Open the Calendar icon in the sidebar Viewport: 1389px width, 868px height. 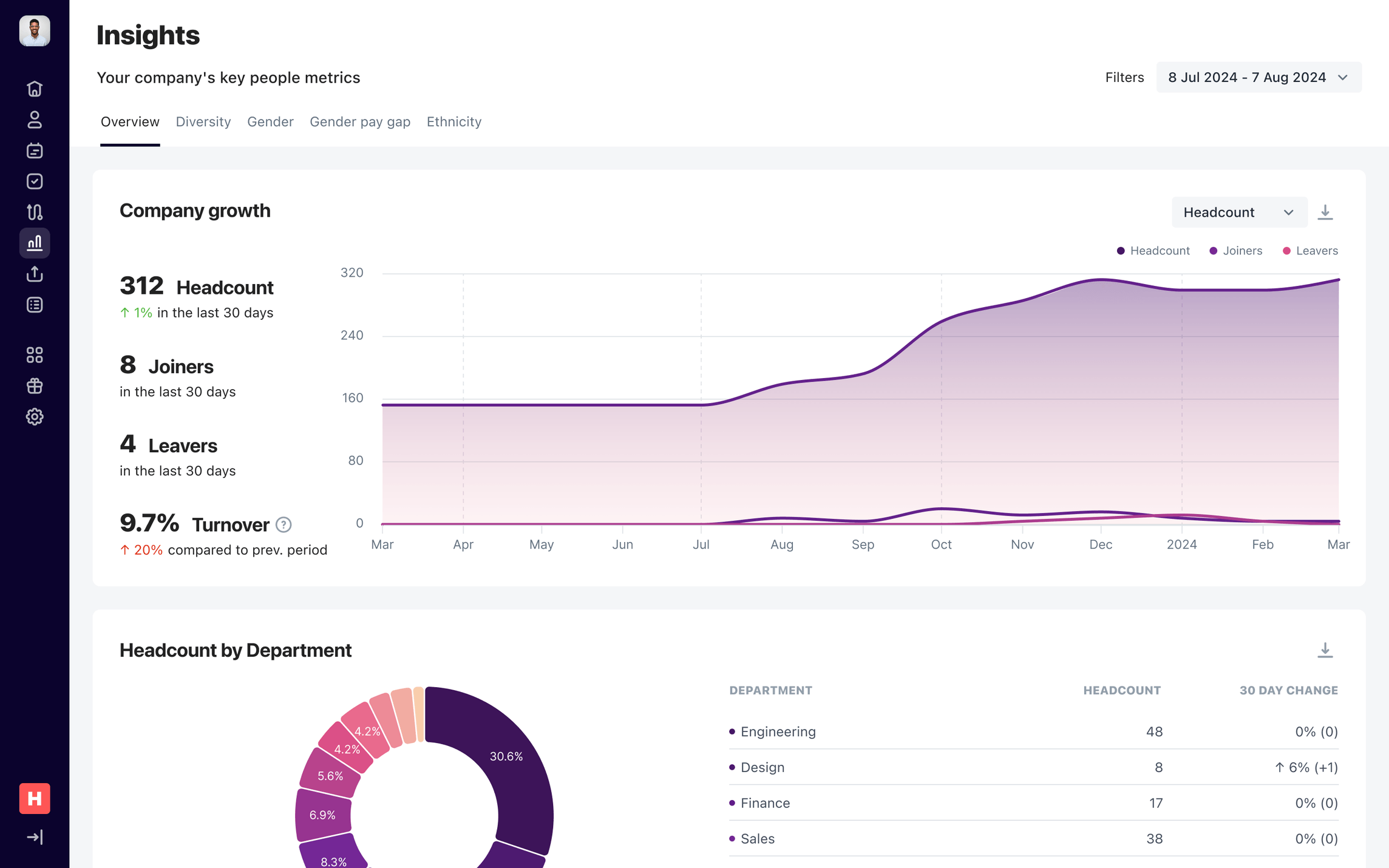[x=35, y=151]
